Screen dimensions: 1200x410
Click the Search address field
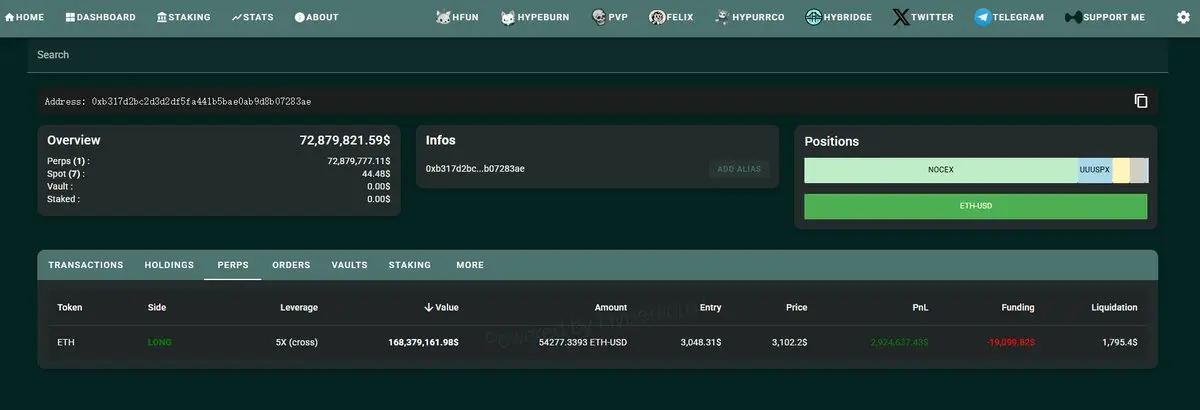[x=597, y=55]
